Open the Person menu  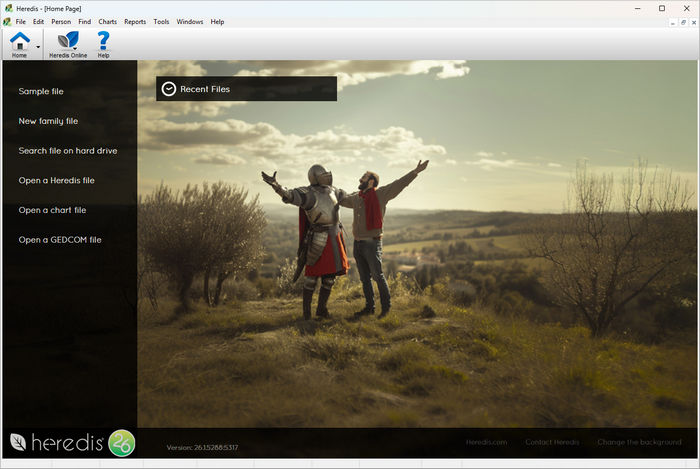[61, 21]
